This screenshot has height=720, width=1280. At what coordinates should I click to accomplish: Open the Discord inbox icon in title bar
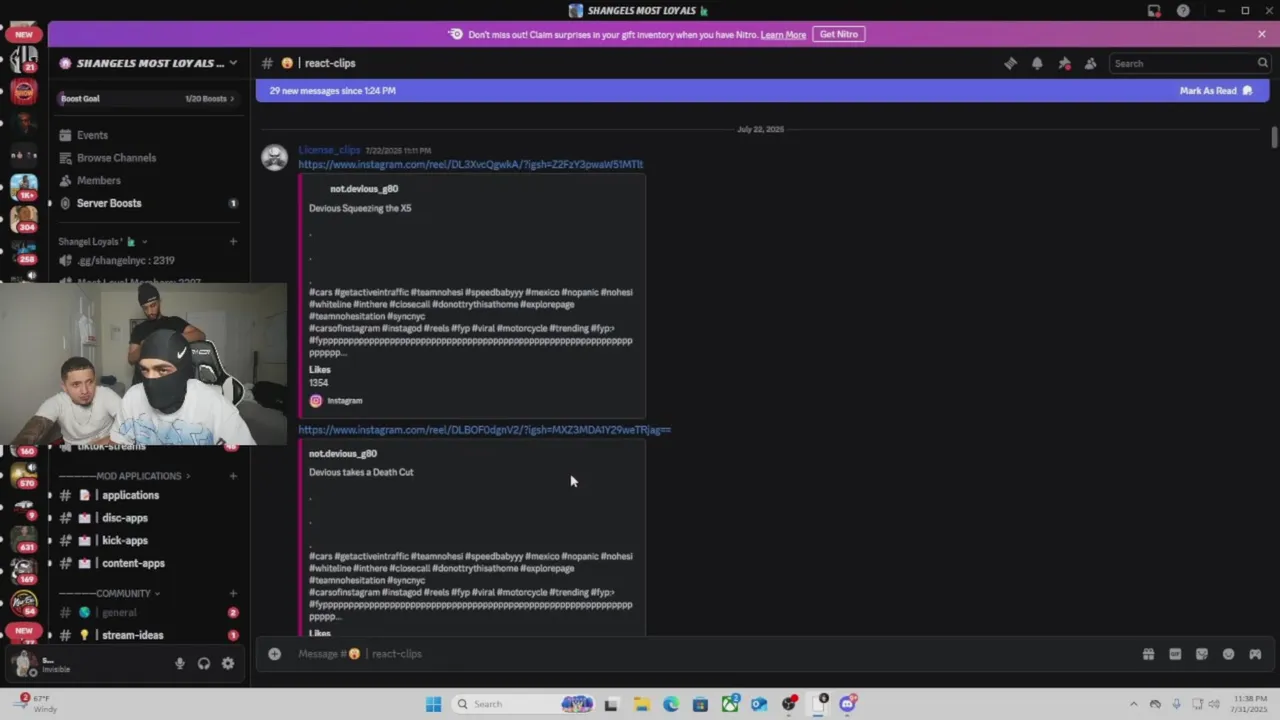click(x=1154, y=11)
